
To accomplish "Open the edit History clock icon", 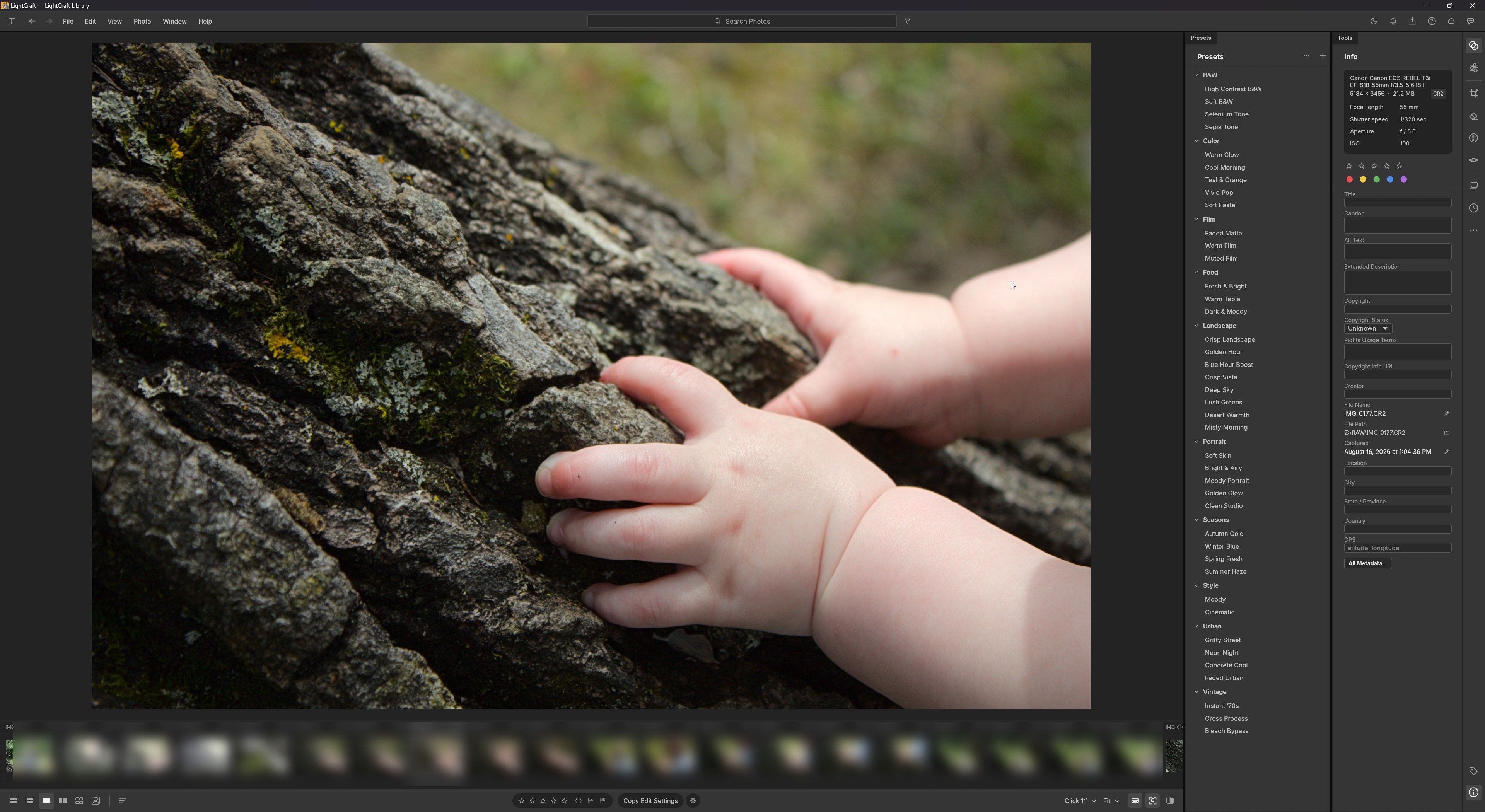I will (x=1473, y=208).
